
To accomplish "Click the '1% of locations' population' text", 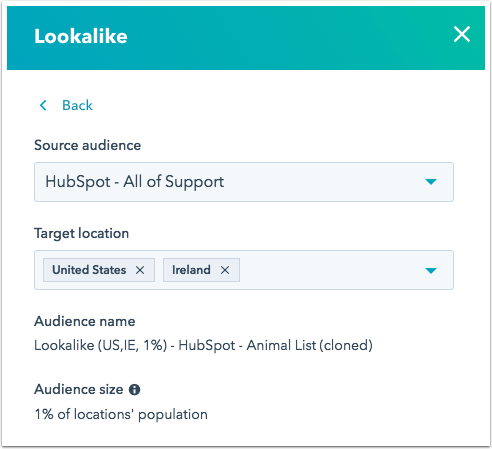I will 121,415.
